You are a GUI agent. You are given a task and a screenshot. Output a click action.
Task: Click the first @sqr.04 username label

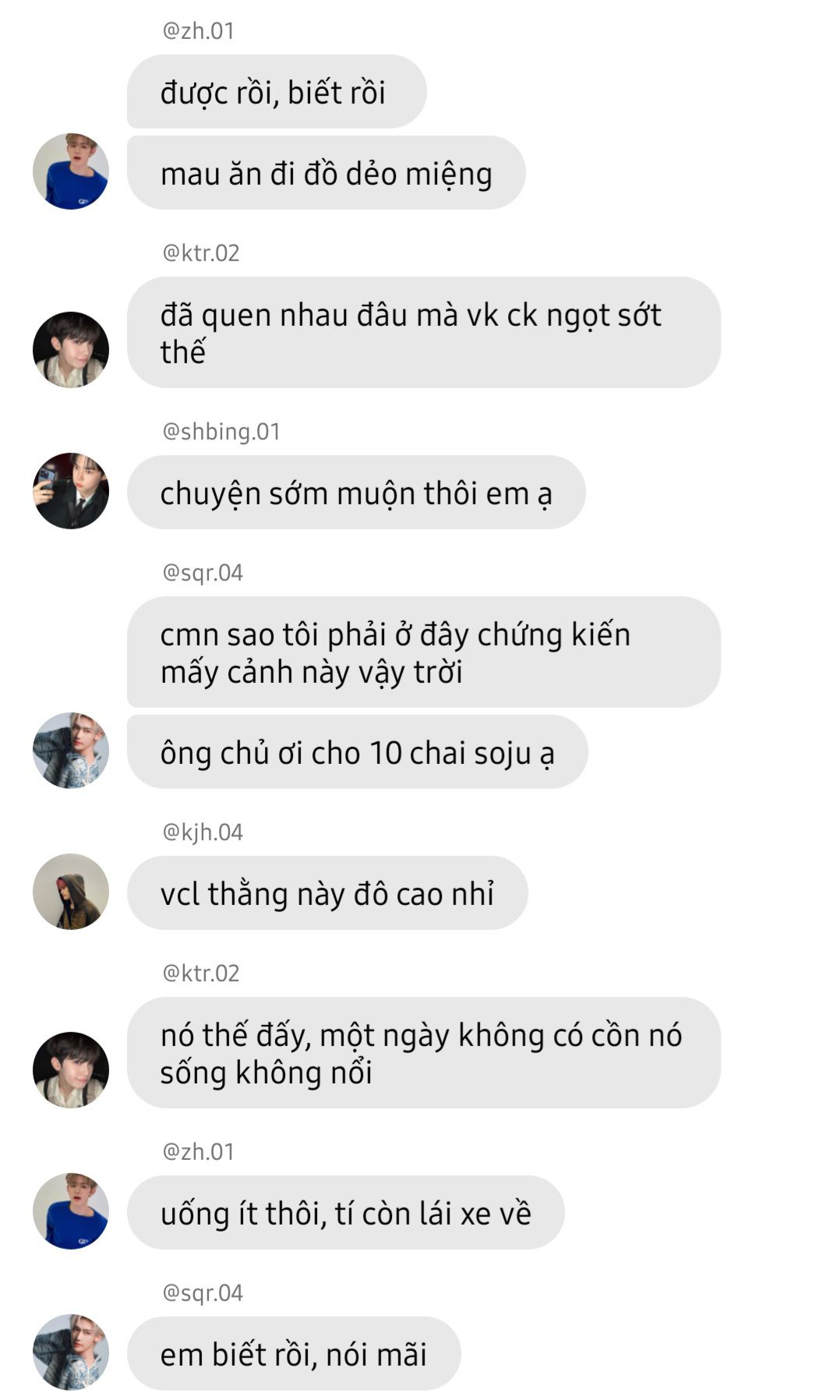[203, 573]
